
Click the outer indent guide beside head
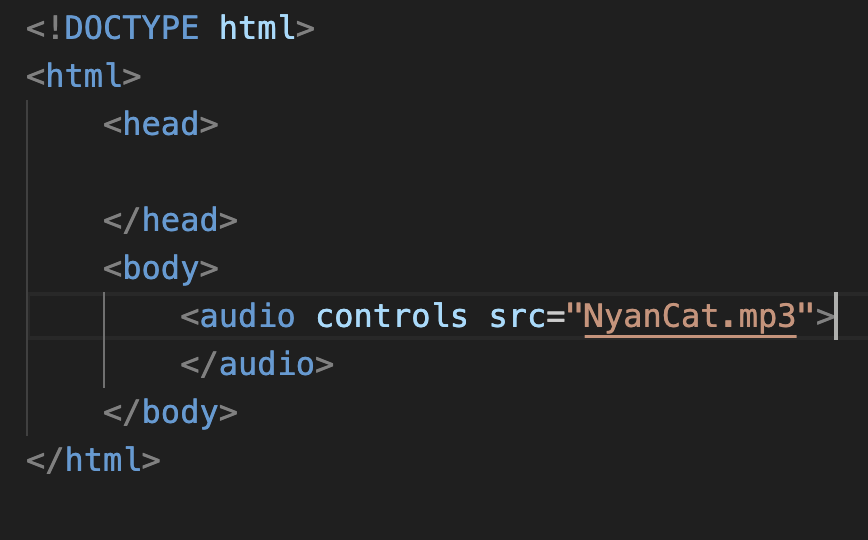point(27,268)
